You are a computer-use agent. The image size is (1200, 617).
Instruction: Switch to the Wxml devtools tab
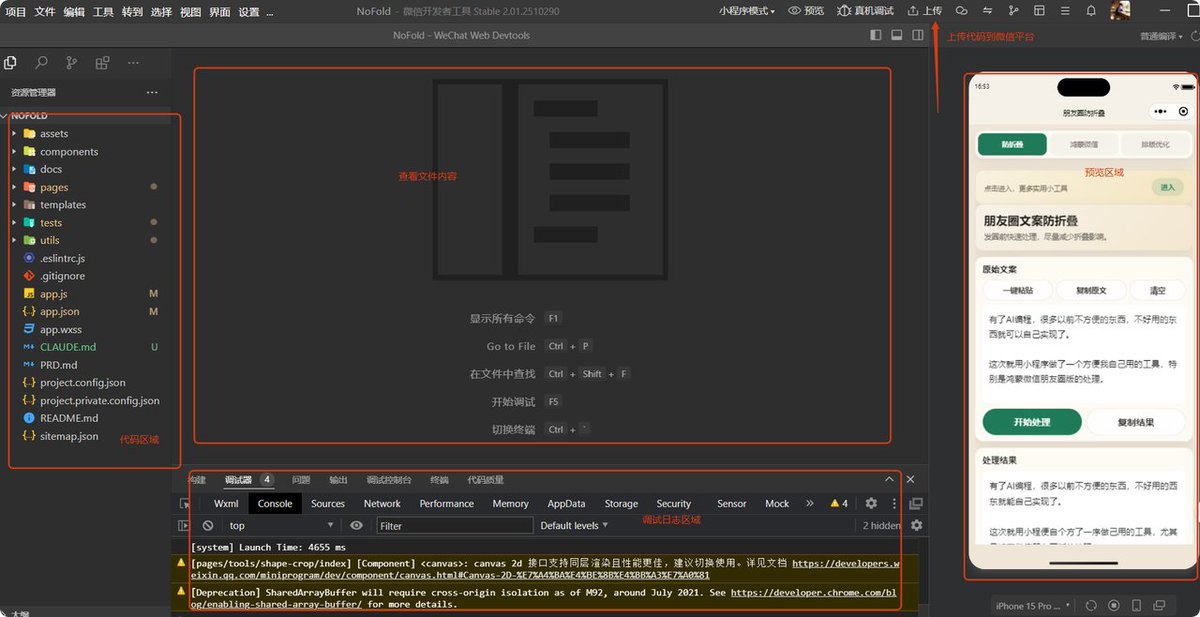[x=226, y=504]
